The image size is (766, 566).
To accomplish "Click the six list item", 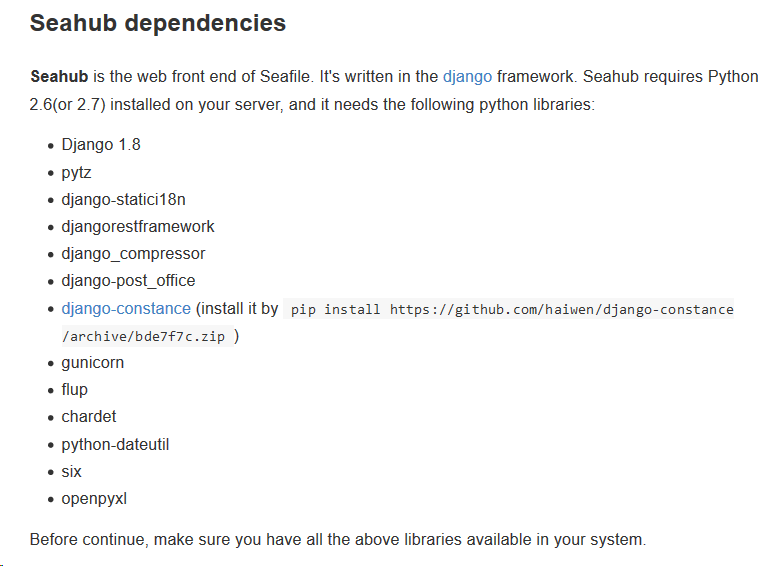I will click(x=71, y=472).
